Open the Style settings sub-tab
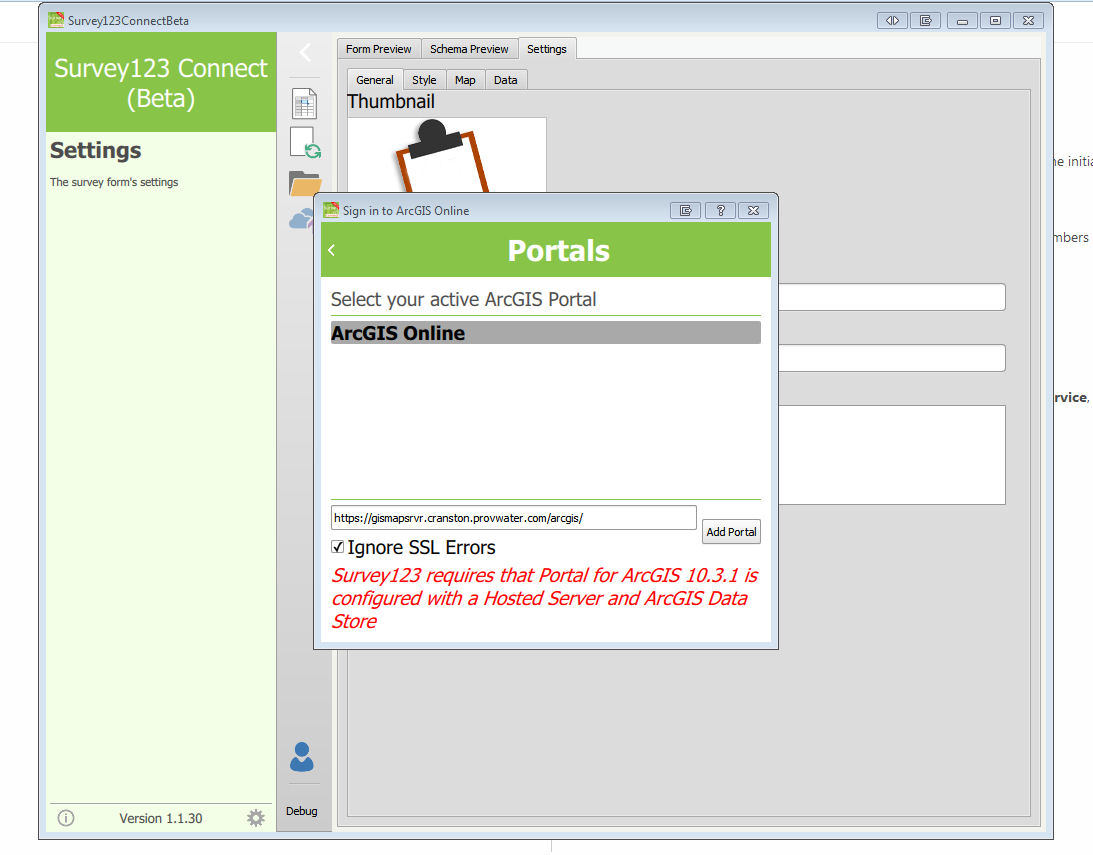Viewport: 1093px width, 855px height. click(424, 80)
